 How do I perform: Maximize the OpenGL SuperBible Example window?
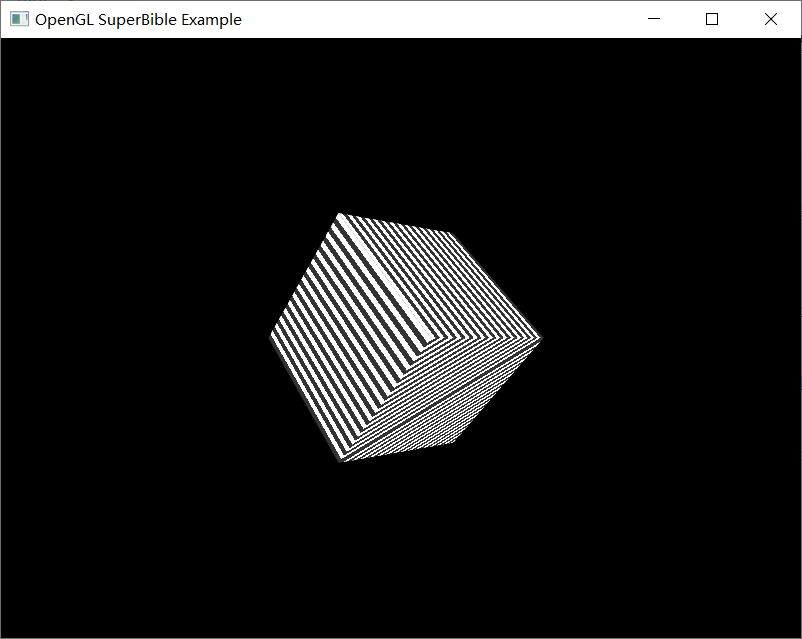711,19
